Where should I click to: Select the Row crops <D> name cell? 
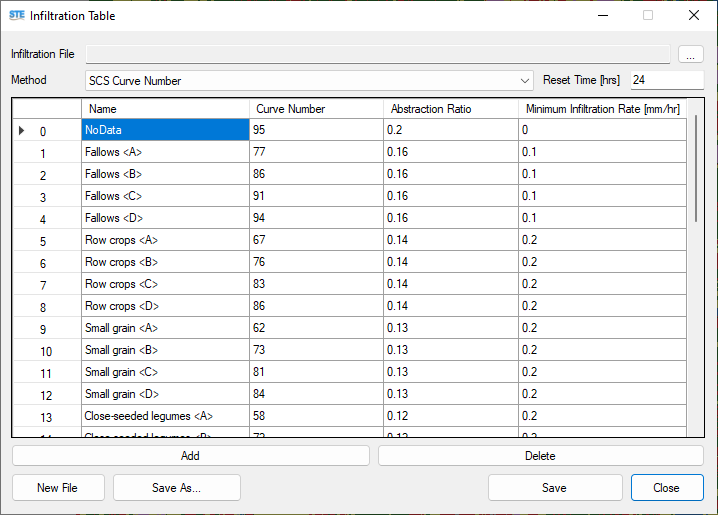pyautogui.click(x=165, y=305)
